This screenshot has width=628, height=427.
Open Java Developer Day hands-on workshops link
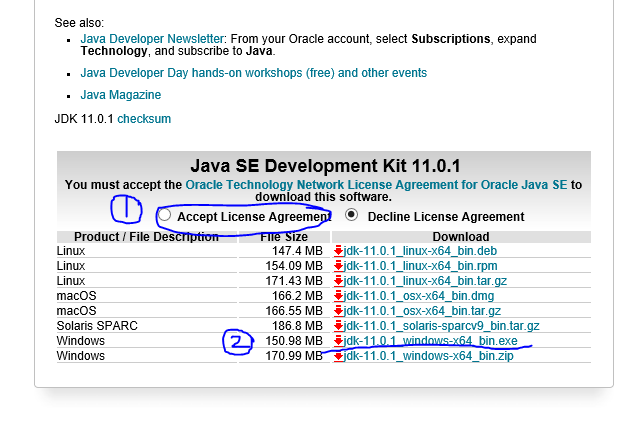pos(254,73)
